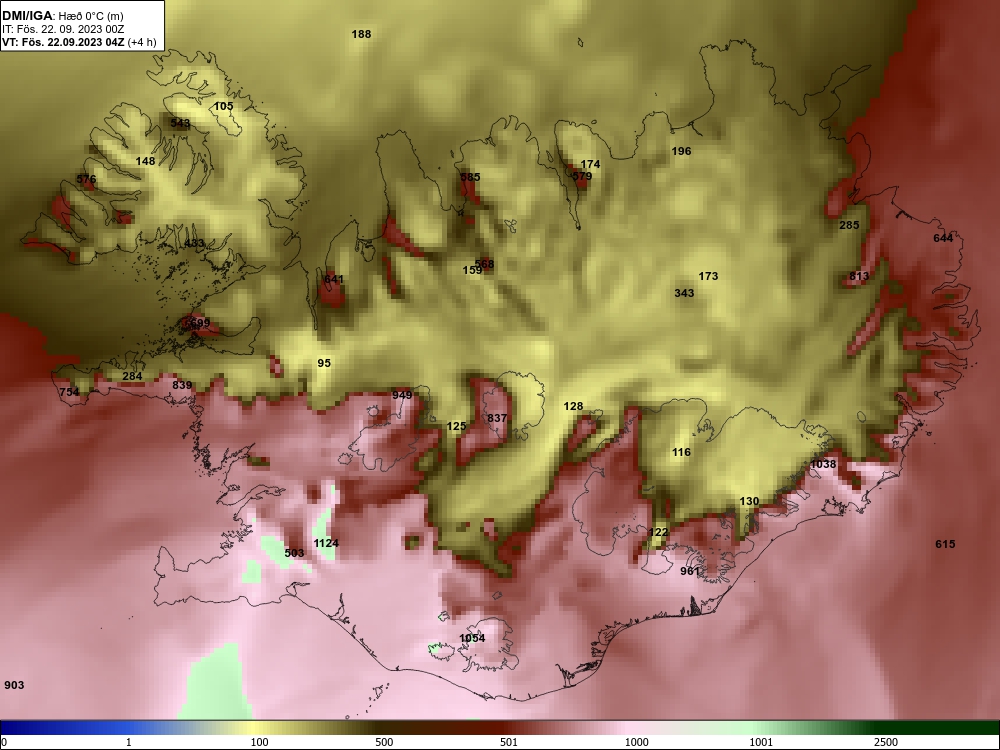Image resolution: width=1000 pixels, height=750 pixels.
Task: Select the 285 value label
Action: 849,225
